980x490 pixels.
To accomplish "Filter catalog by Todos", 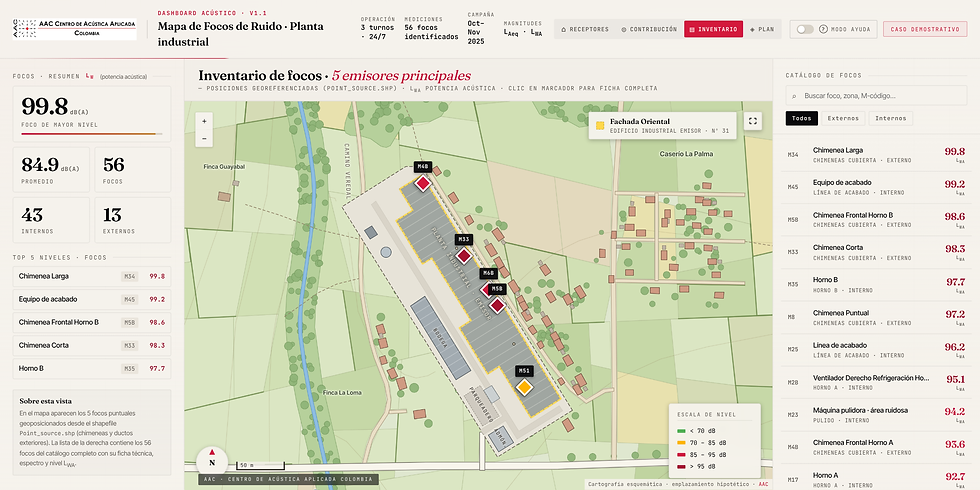I will click(x=801, y=118).
